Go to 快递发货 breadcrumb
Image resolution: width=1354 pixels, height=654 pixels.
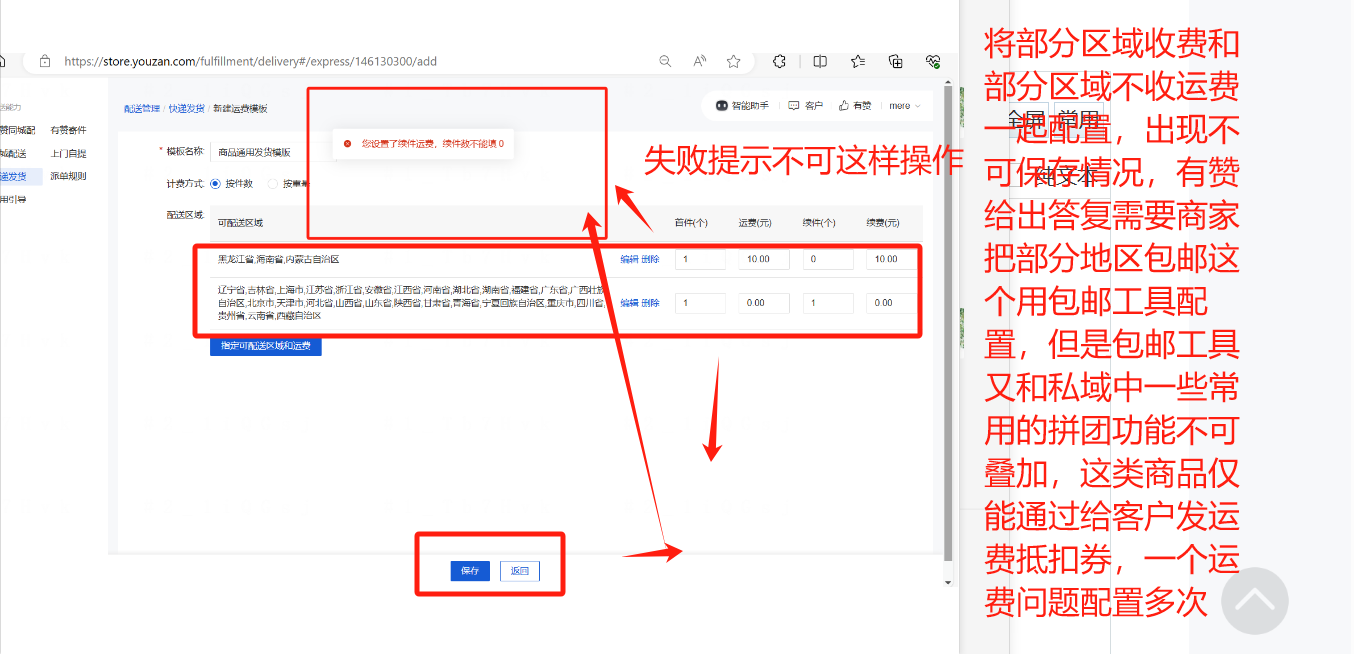click(x=186, y=108)
